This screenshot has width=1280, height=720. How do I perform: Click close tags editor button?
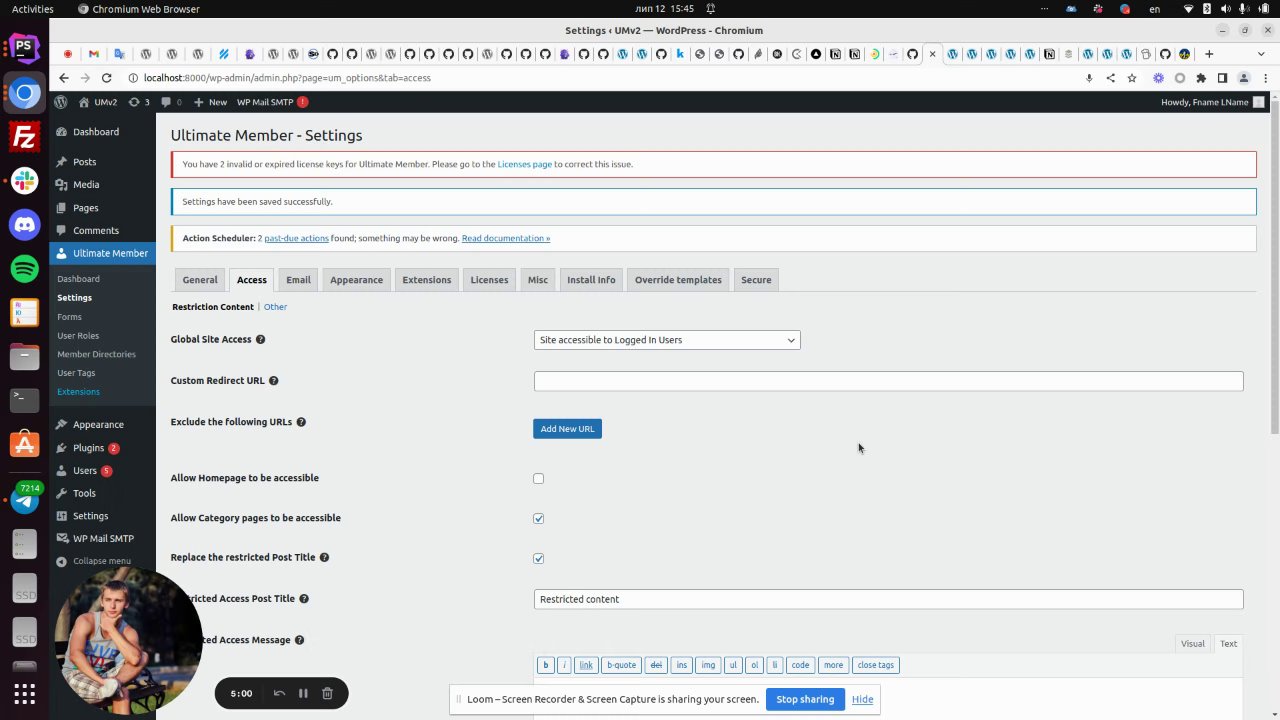click(876, 665)
